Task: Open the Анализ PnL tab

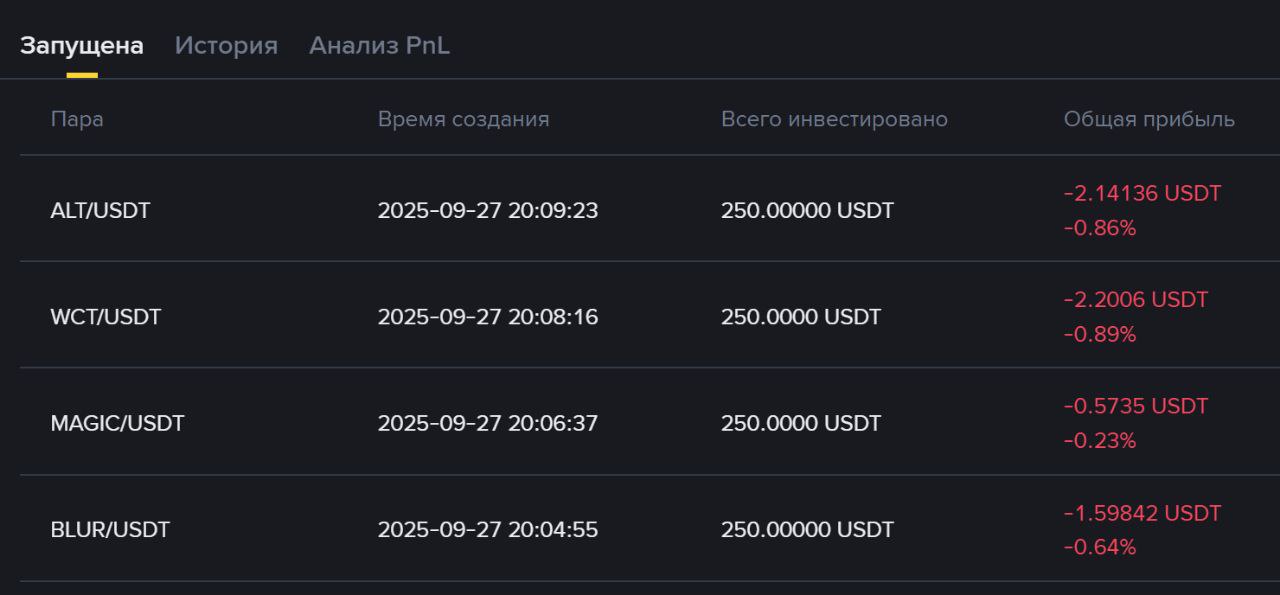Action: click(379, 46)
